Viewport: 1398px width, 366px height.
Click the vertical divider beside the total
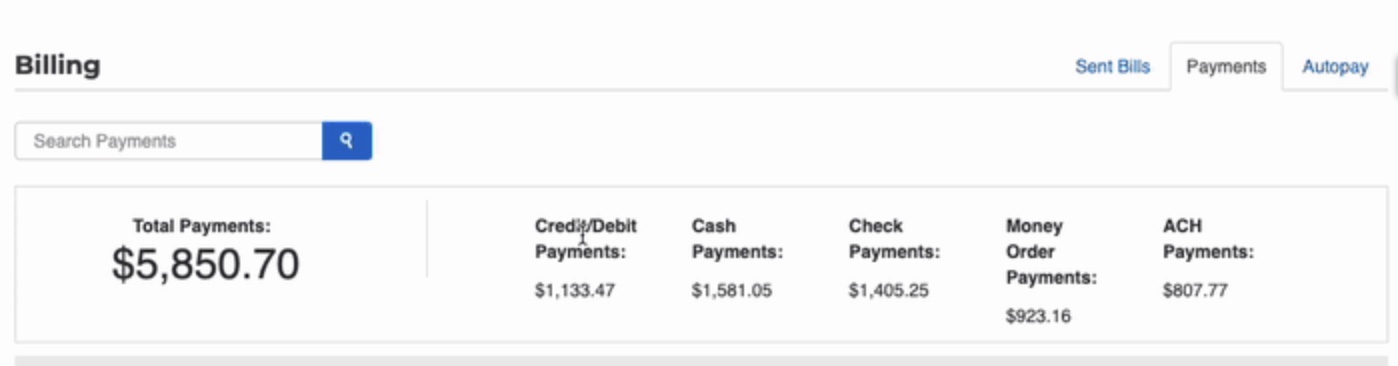[x=427, y=239]
